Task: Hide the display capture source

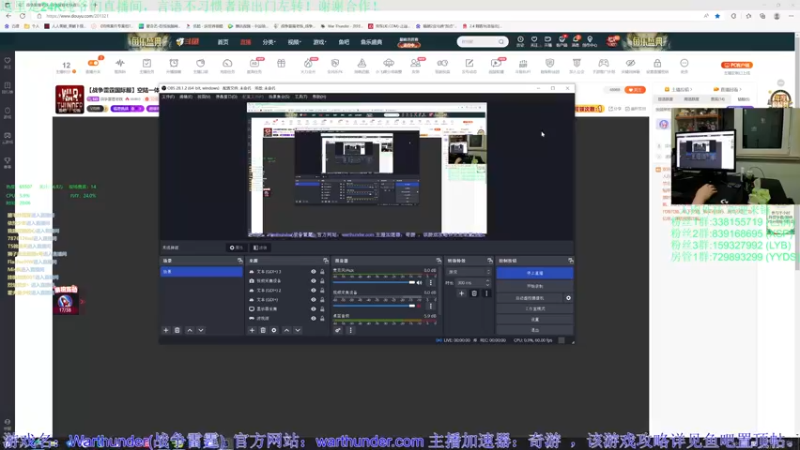Action: coord(313,309)
